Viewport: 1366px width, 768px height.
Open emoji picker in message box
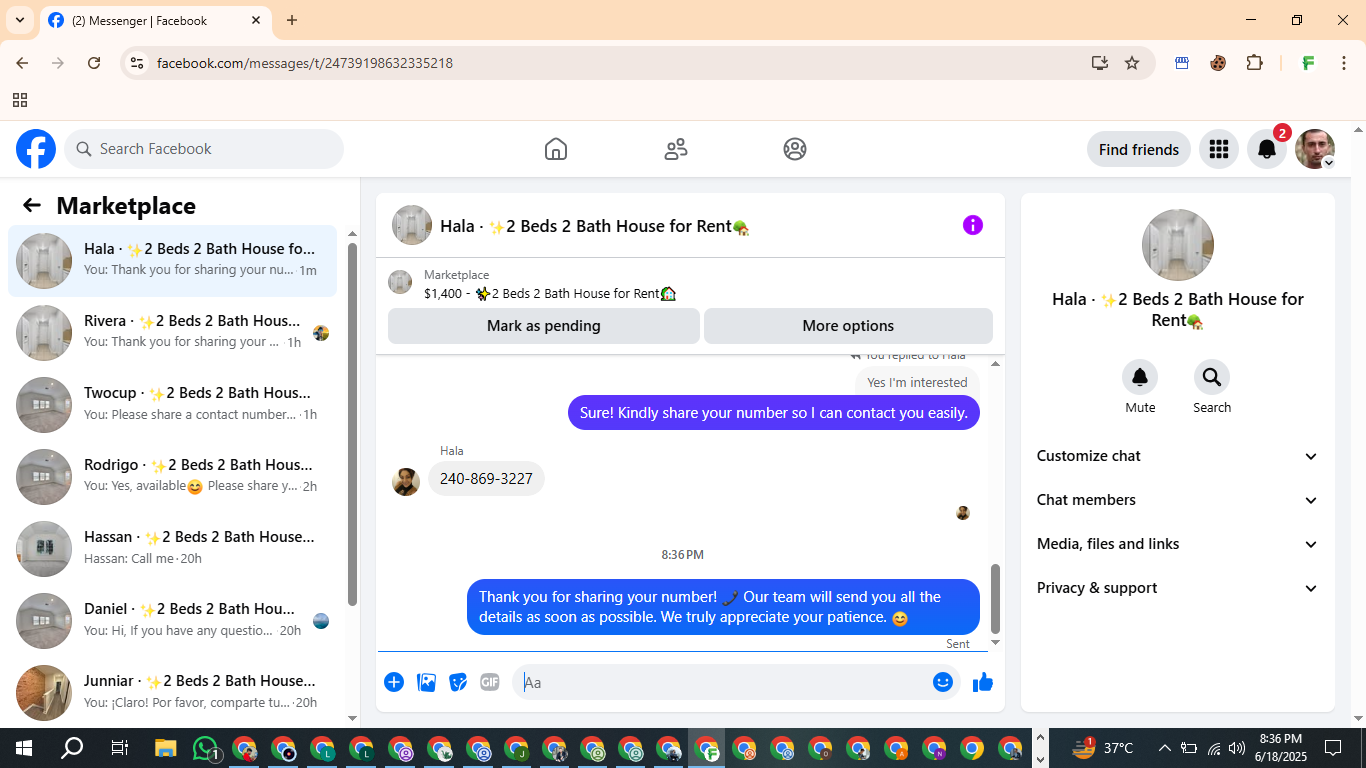[943, 682]
